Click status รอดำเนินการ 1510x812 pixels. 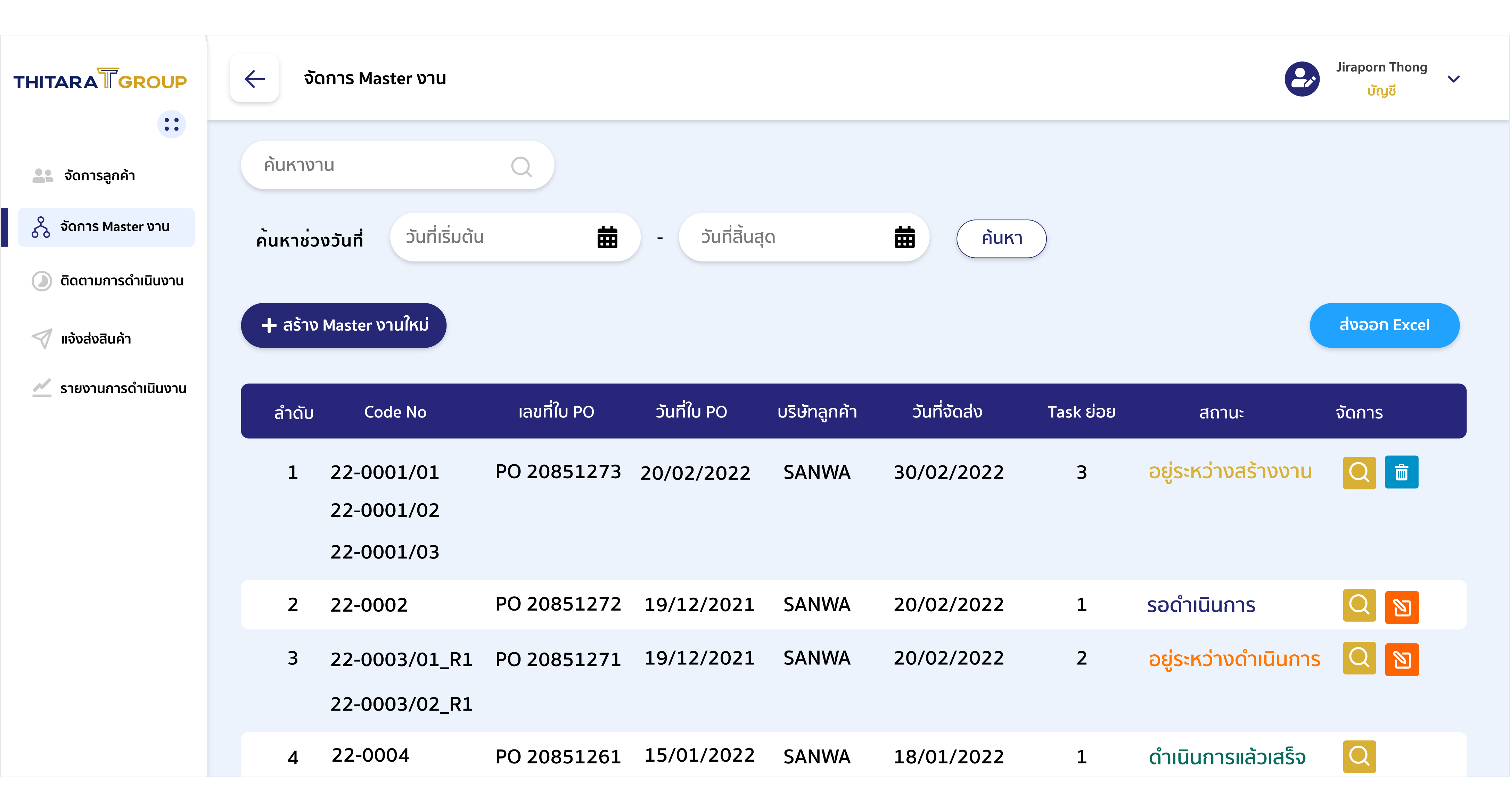[x=1201, y=605]
